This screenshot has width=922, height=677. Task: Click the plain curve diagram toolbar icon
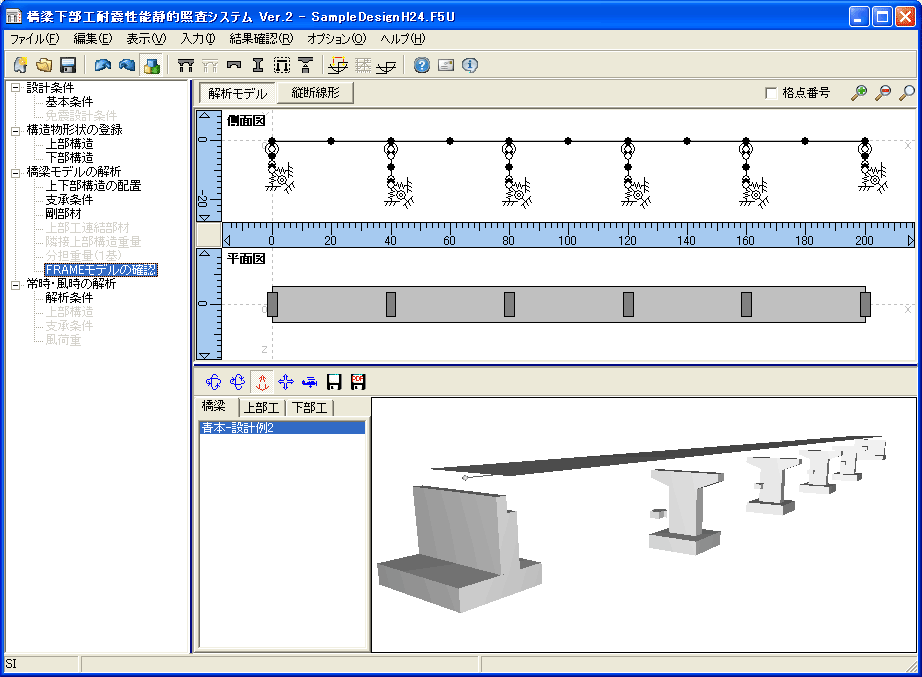(x=386, y=65)
